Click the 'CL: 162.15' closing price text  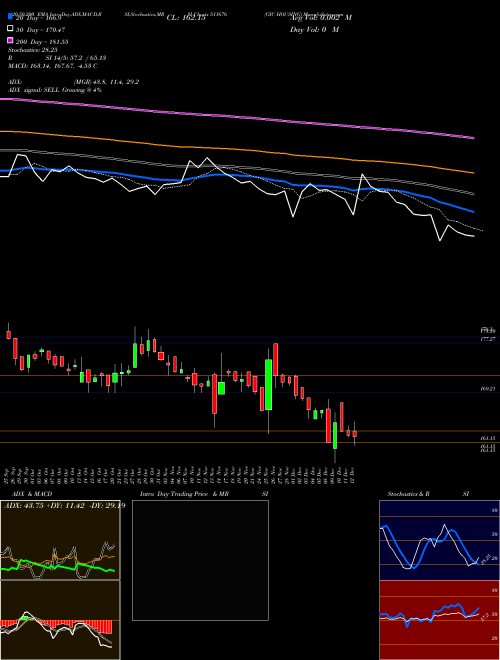(186, 18)
